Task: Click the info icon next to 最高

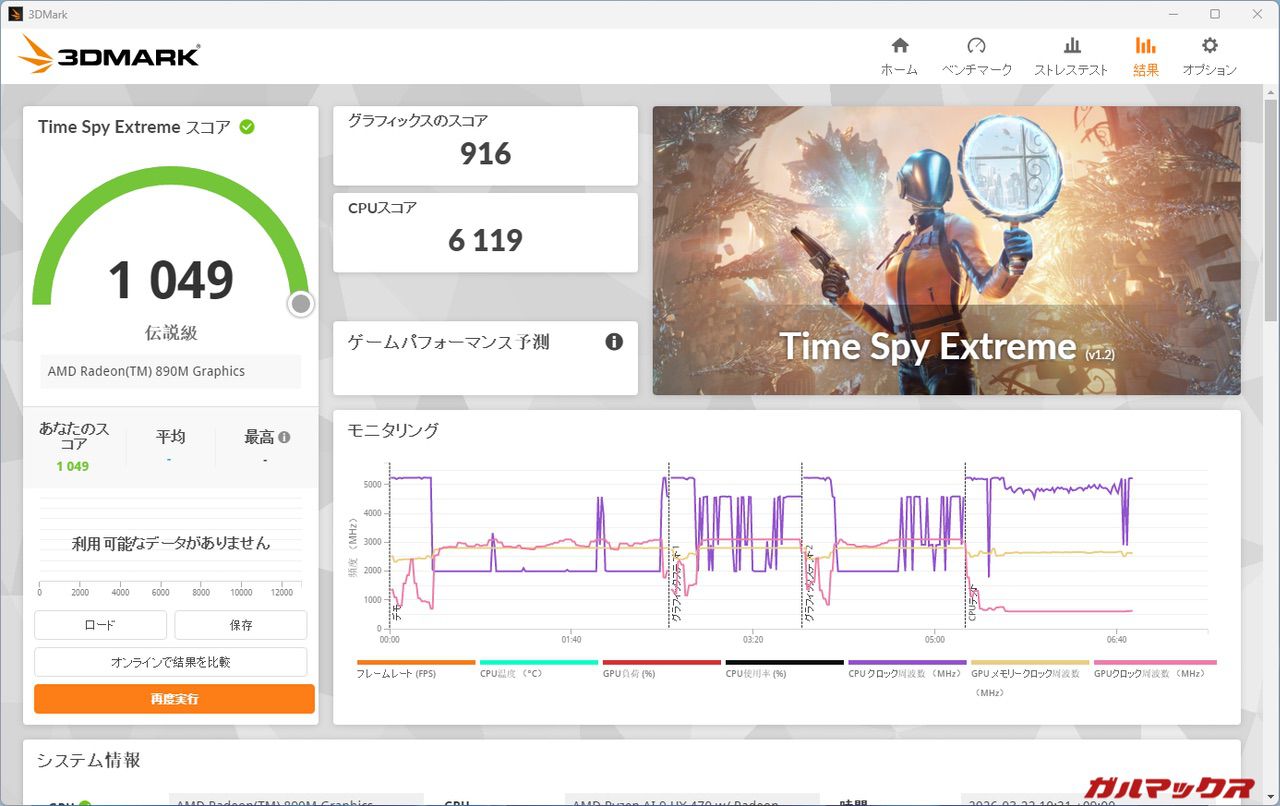Action: coord(285,437)
